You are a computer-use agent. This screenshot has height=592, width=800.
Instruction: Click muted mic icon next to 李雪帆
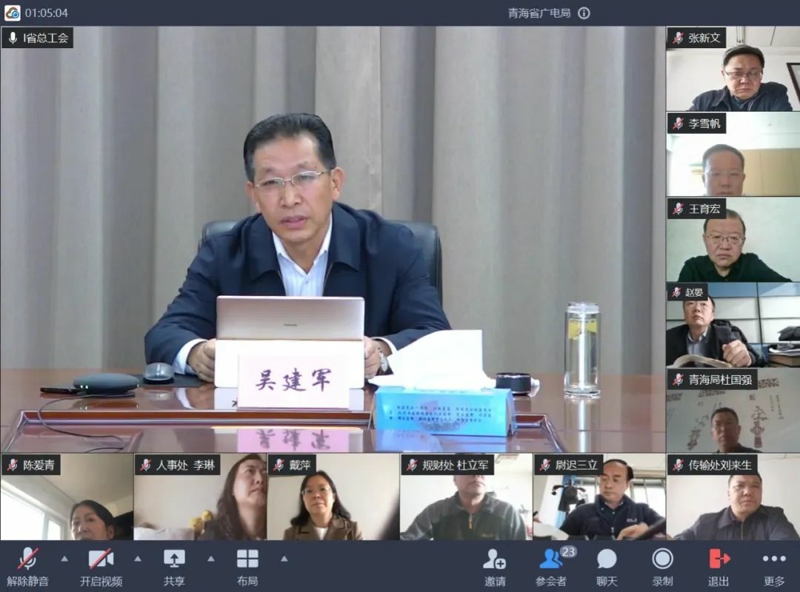click(x=678, y=124)
